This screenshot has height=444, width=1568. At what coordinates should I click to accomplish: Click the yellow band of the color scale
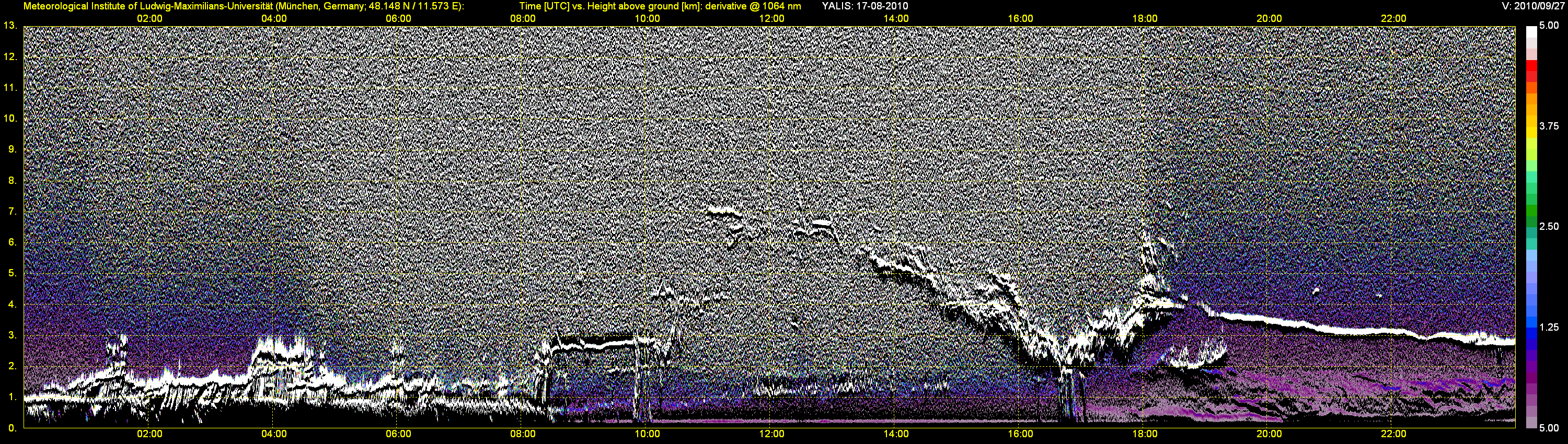pyautogui.click(x=1531, y=133)
